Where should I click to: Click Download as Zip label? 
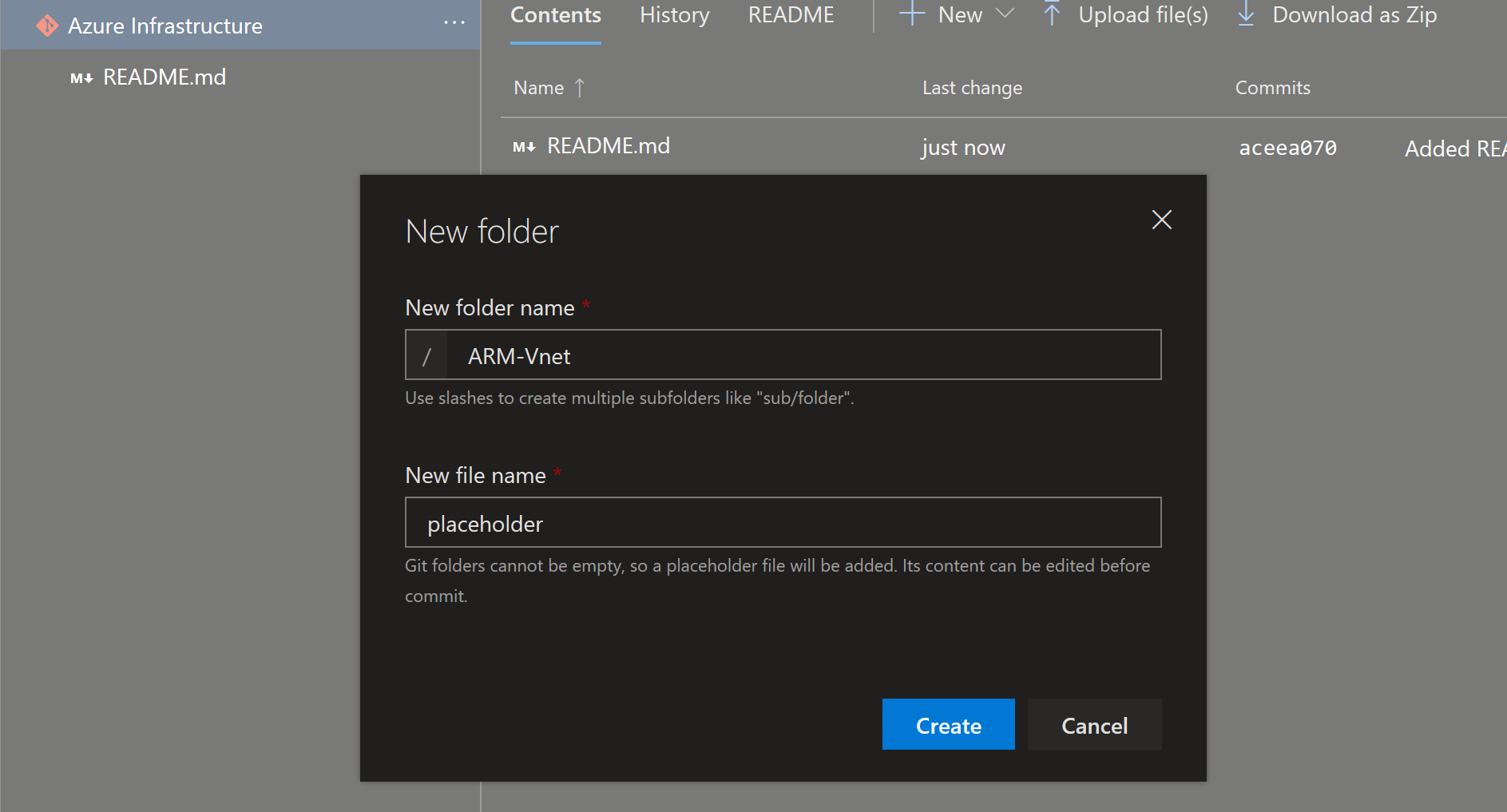click(1354, 15)
